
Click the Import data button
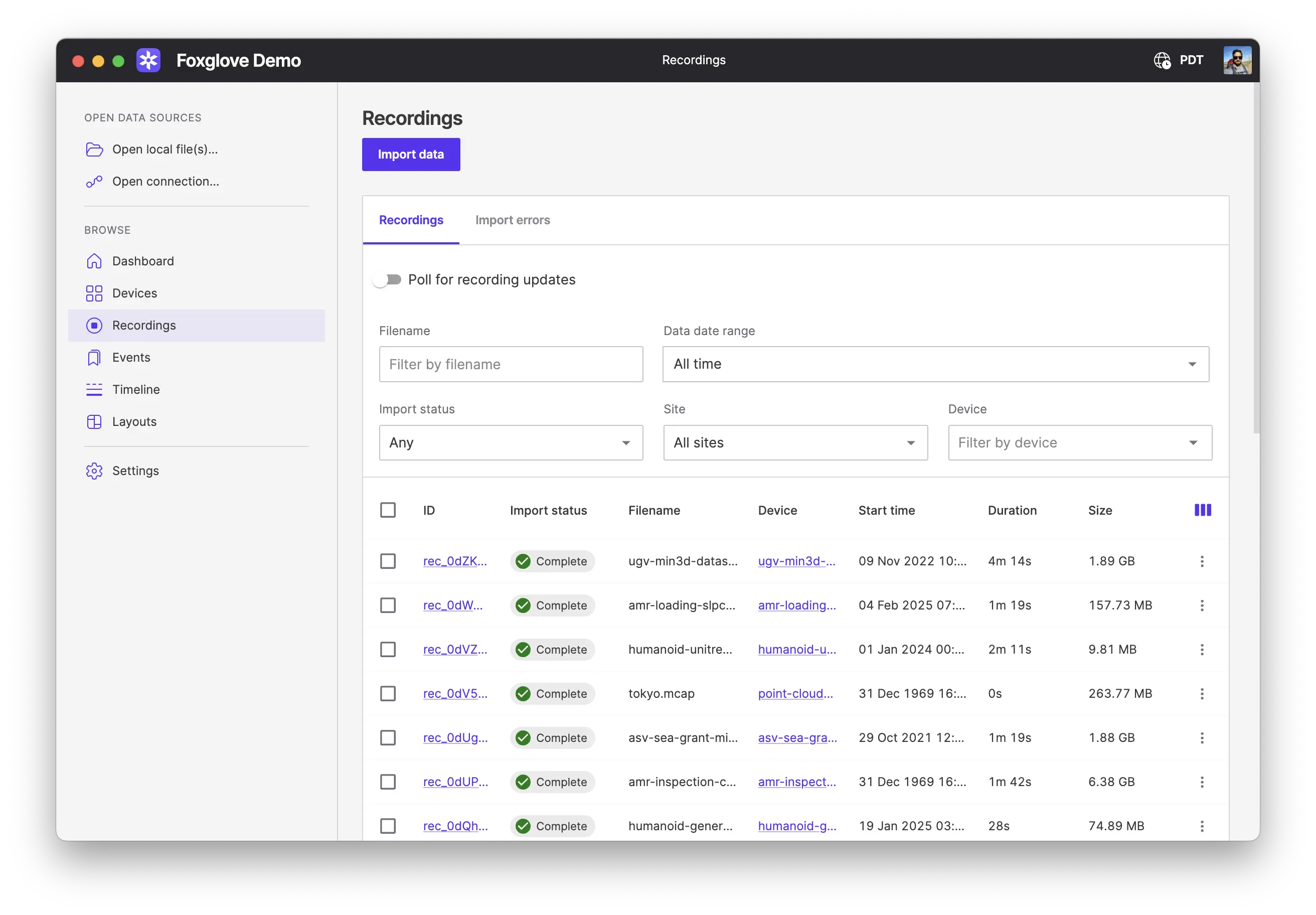coord(410,154)
